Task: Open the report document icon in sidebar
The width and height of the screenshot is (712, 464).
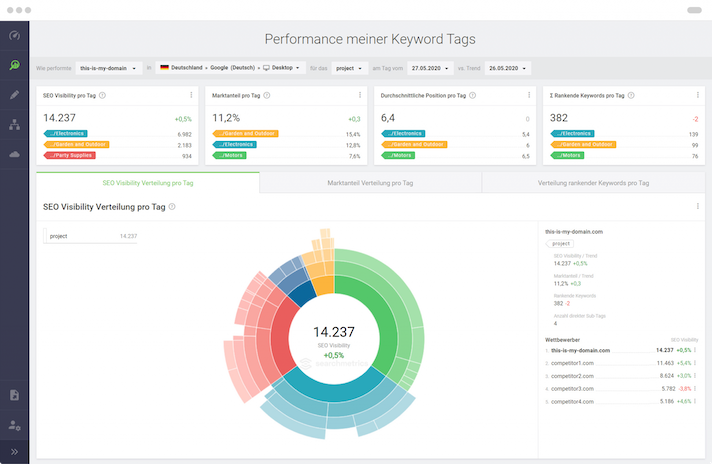Action: pyautogui.click(x=14, y=395)
